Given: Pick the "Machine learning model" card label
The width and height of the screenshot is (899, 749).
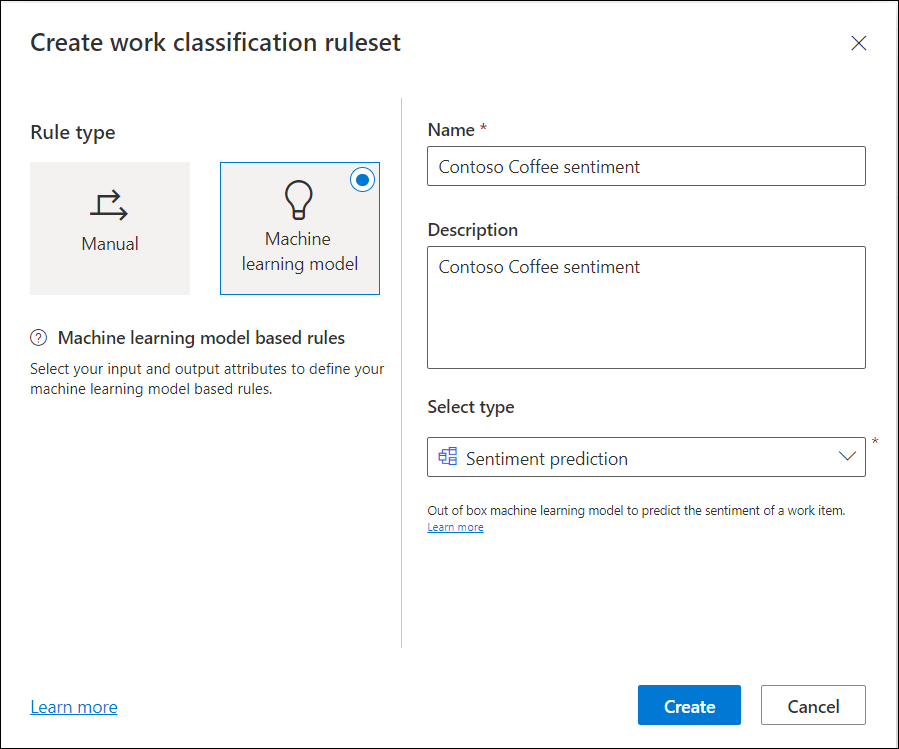Looking at the screenshot, I should click(299, 251).
